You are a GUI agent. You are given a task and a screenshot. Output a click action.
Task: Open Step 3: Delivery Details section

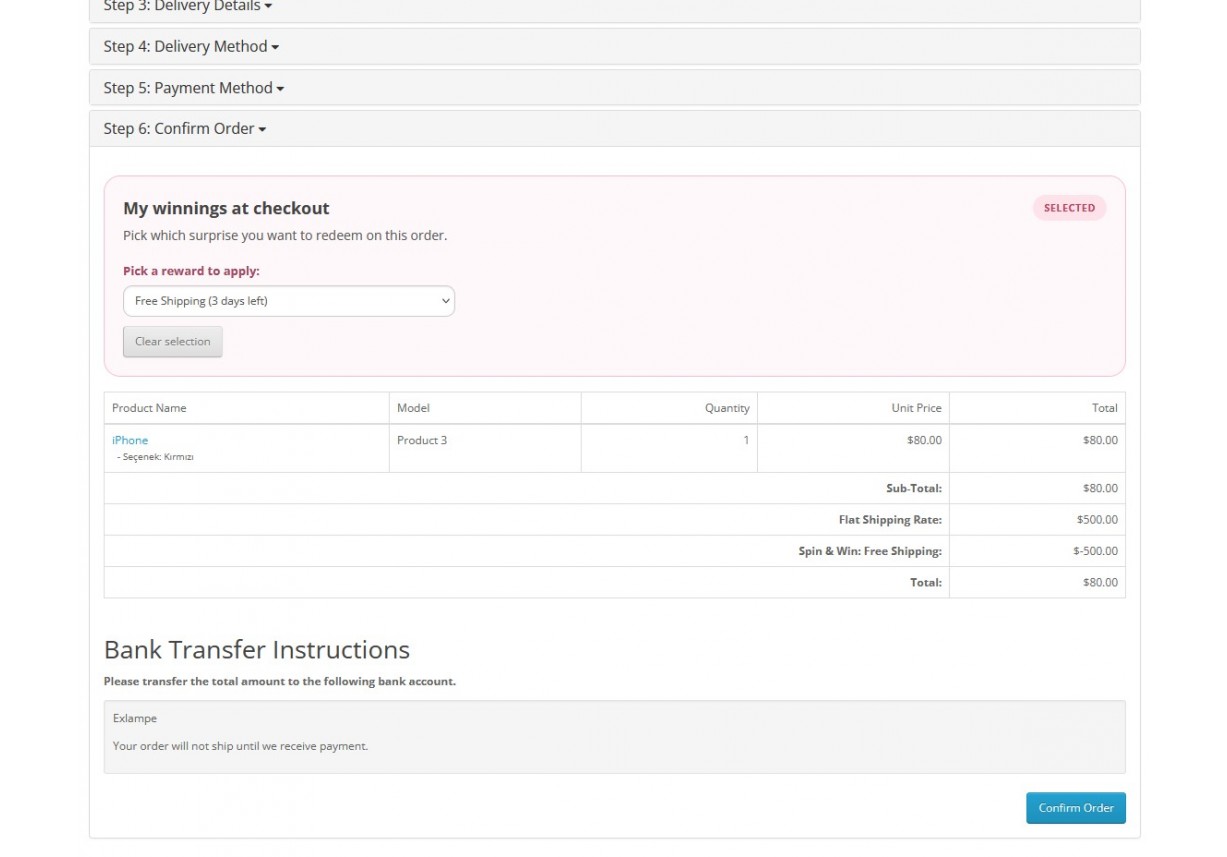point(187,7)
